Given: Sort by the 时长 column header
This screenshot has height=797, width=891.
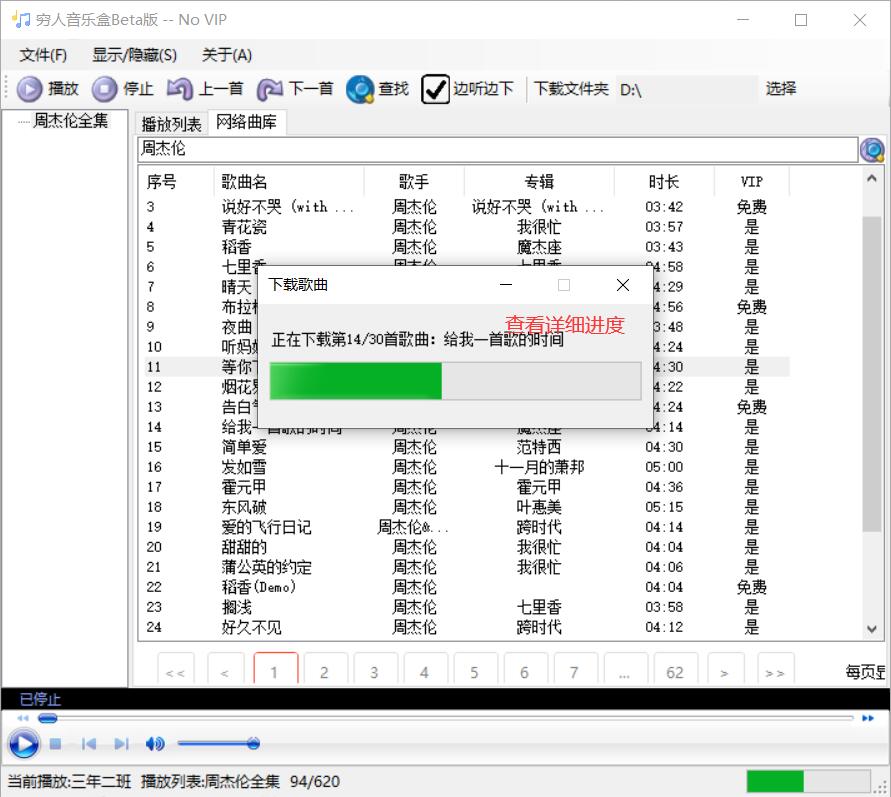Looking at the screenshot, I should pos(664,182).
